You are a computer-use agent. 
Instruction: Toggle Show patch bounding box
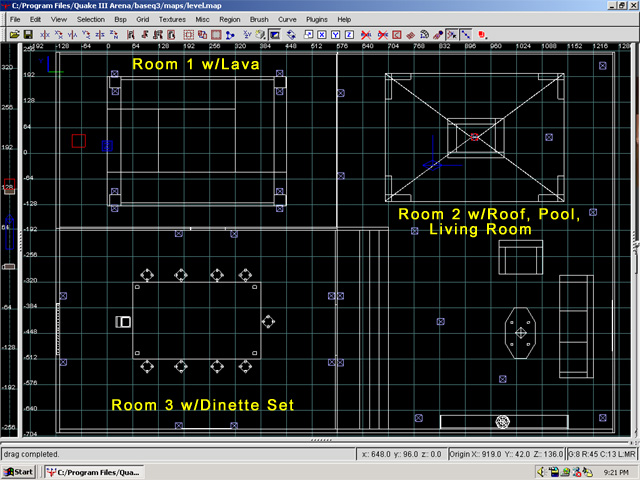[x=396, y=35]
